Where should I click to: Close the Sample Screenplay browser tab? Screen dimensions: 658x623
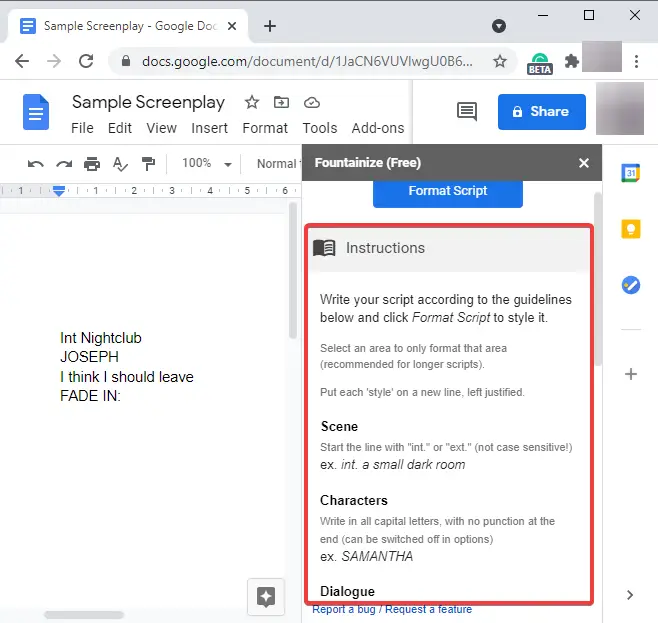[x=232, y=26]
